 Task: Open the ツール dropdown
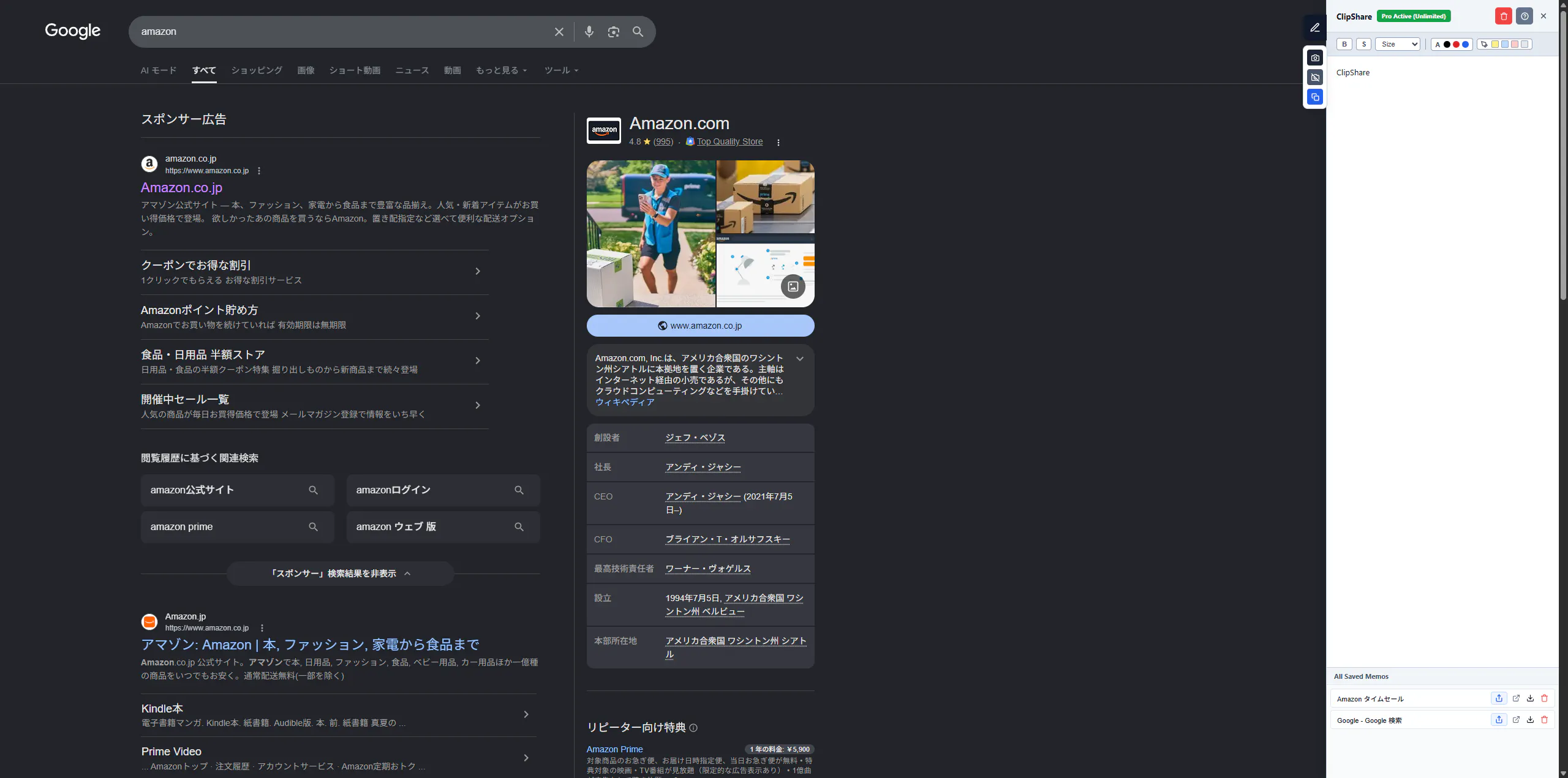pos(561,70)
